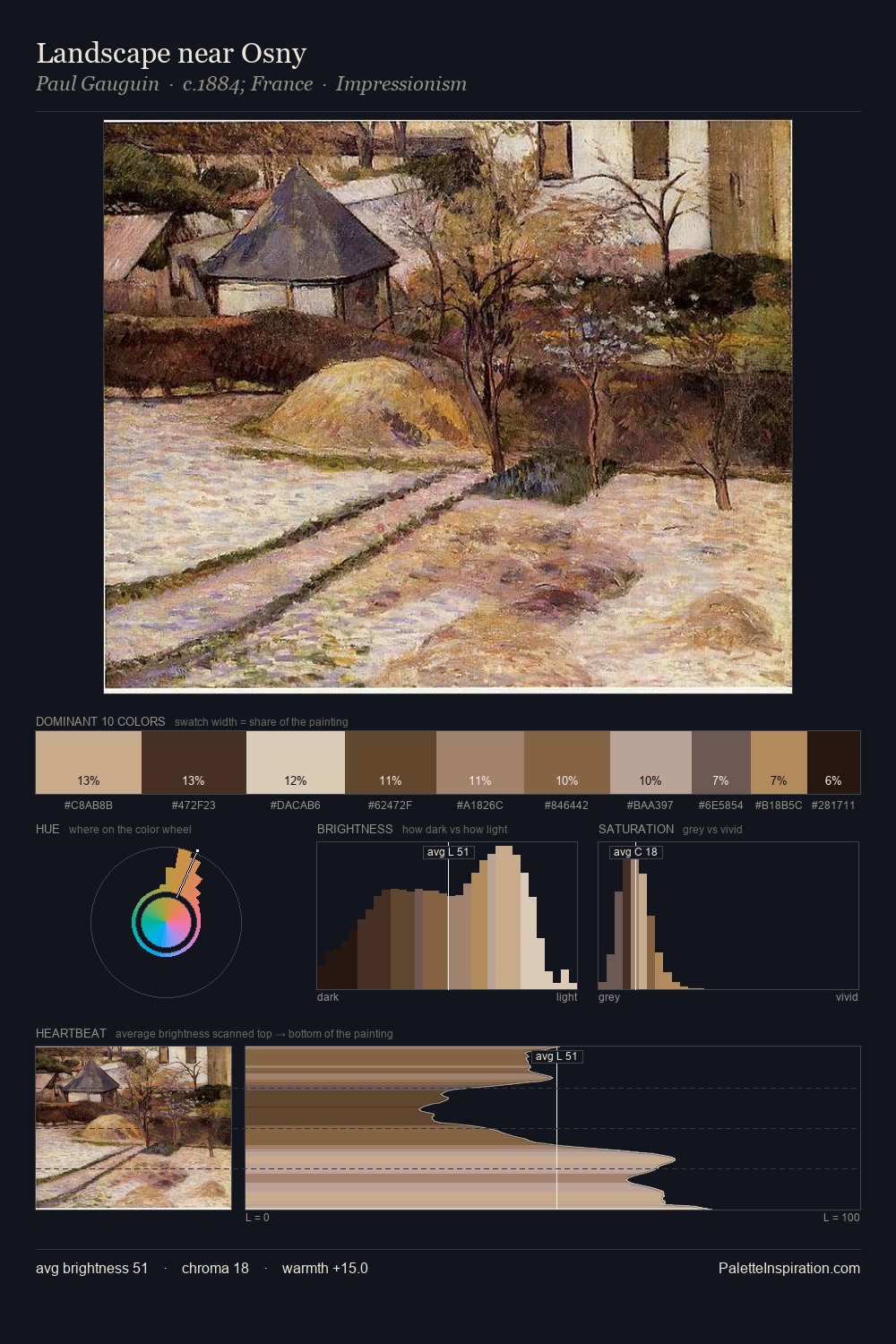Click the brightness histogram chart
Viewport: 896px width, 1344px height.
pyautogui.click(x=447, y=916)
